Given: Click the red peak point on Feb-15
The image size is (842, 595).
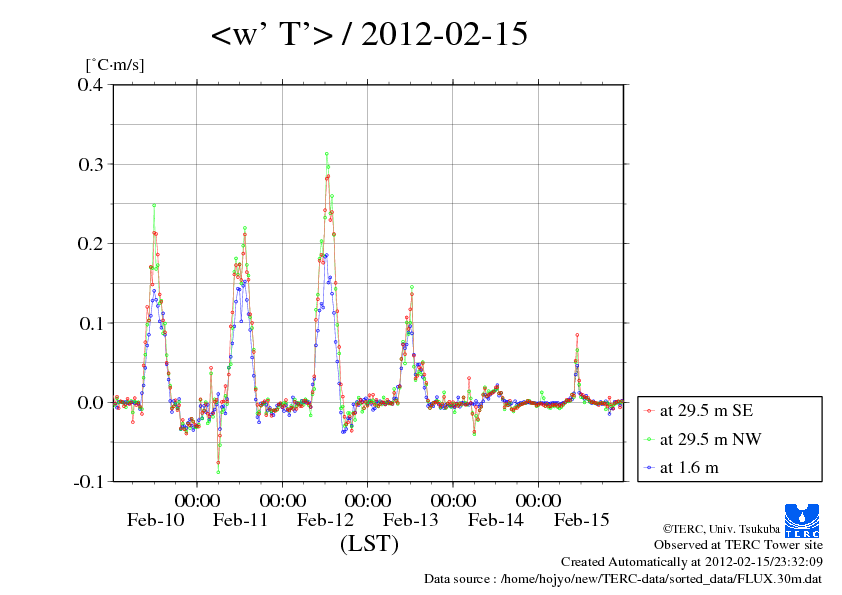Looking at the screenshot, I should pos(577,335).
